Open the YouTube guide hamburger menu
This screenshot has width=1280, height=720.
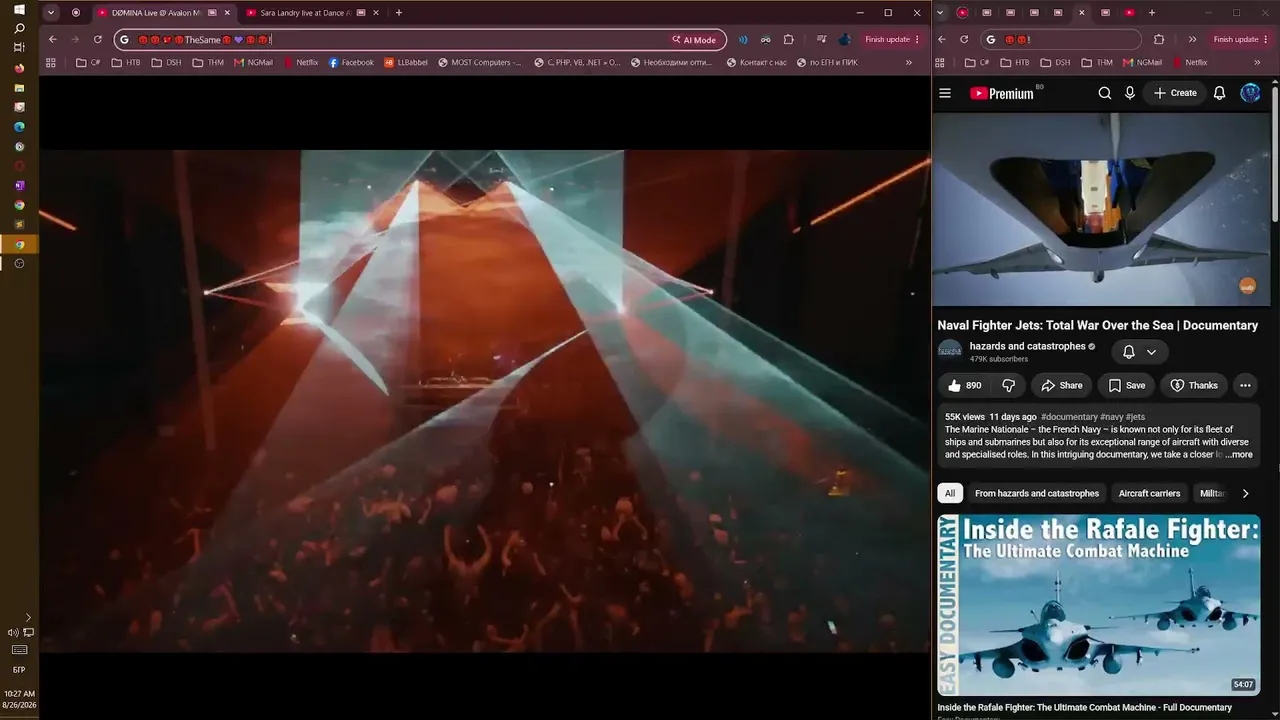945,93
